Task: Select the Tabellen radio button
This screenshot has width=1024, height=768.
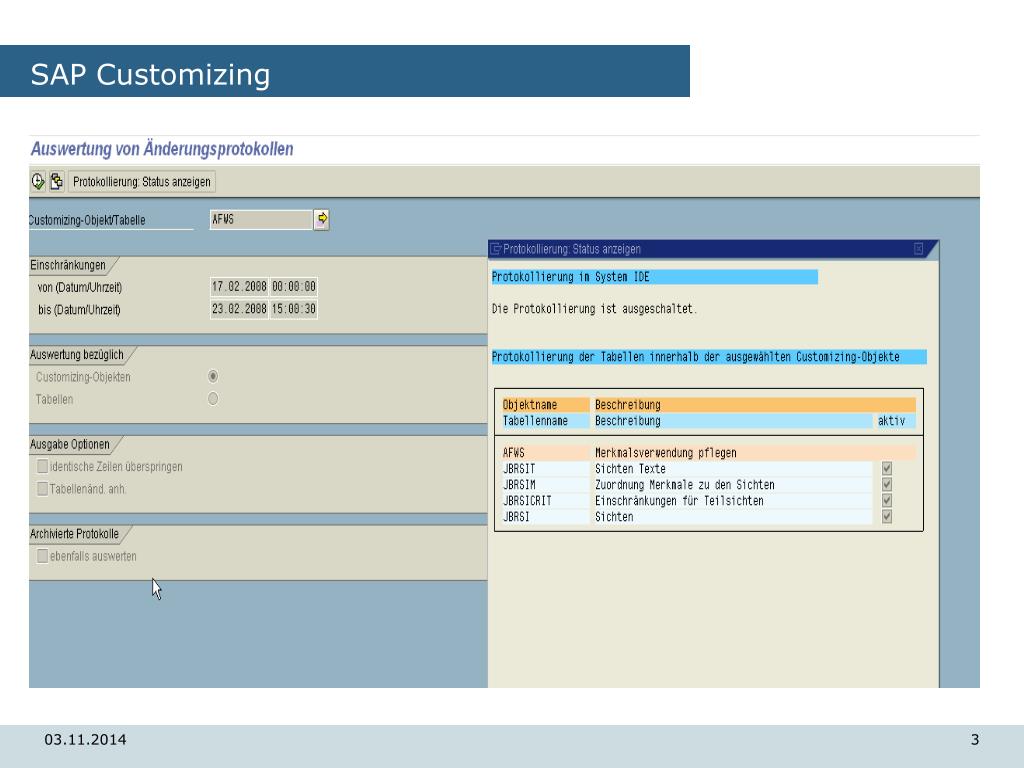Action: (213, 398)
